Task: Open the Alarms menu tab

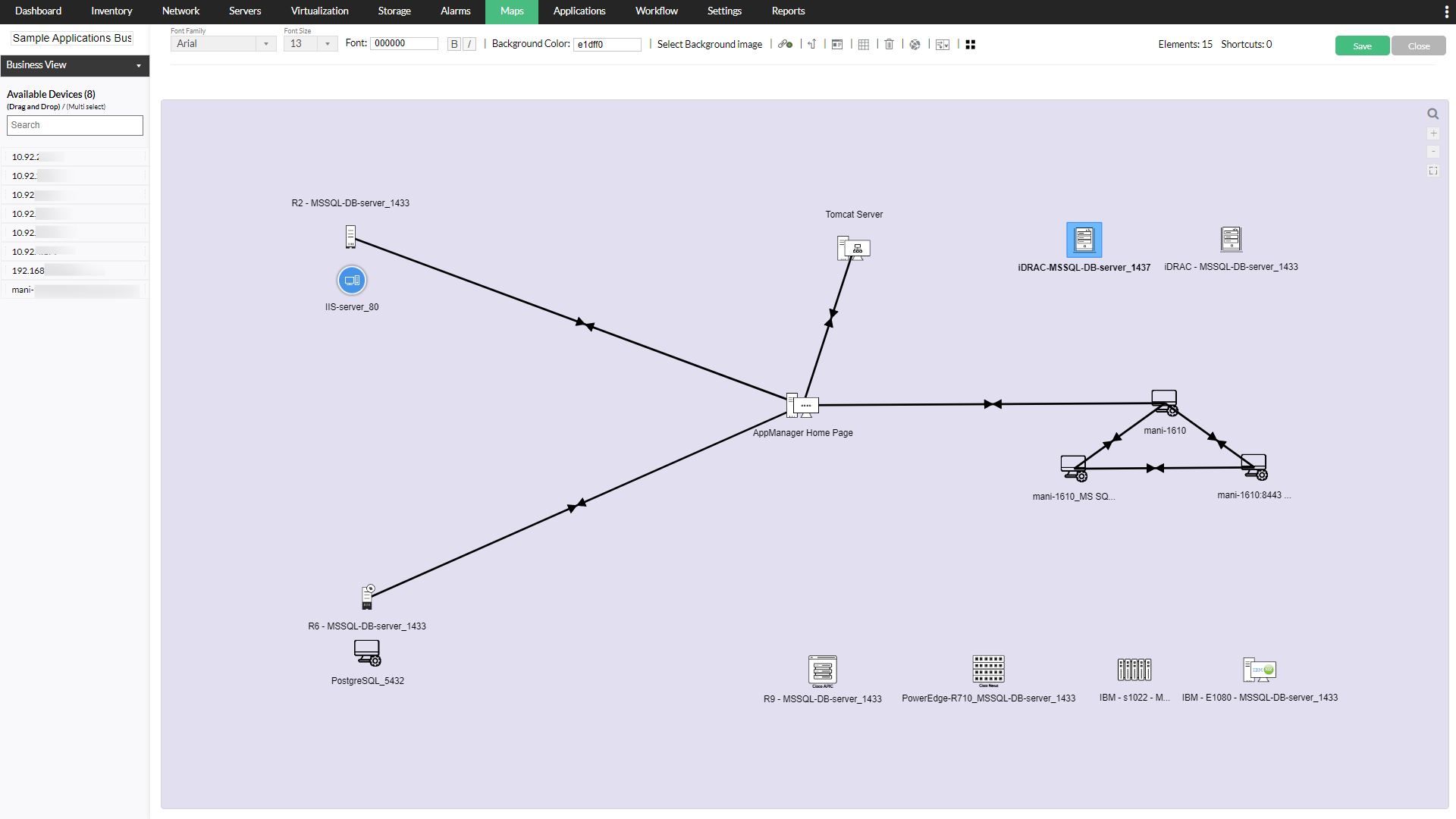Action: coord(455,11)
